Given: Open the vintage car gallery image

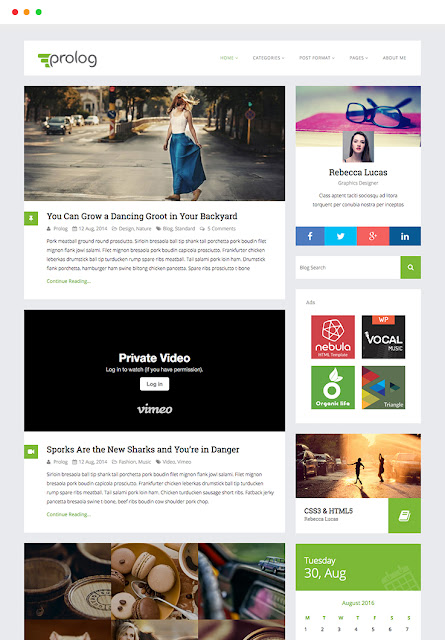Looking at the screenshot, I should 242,581.
